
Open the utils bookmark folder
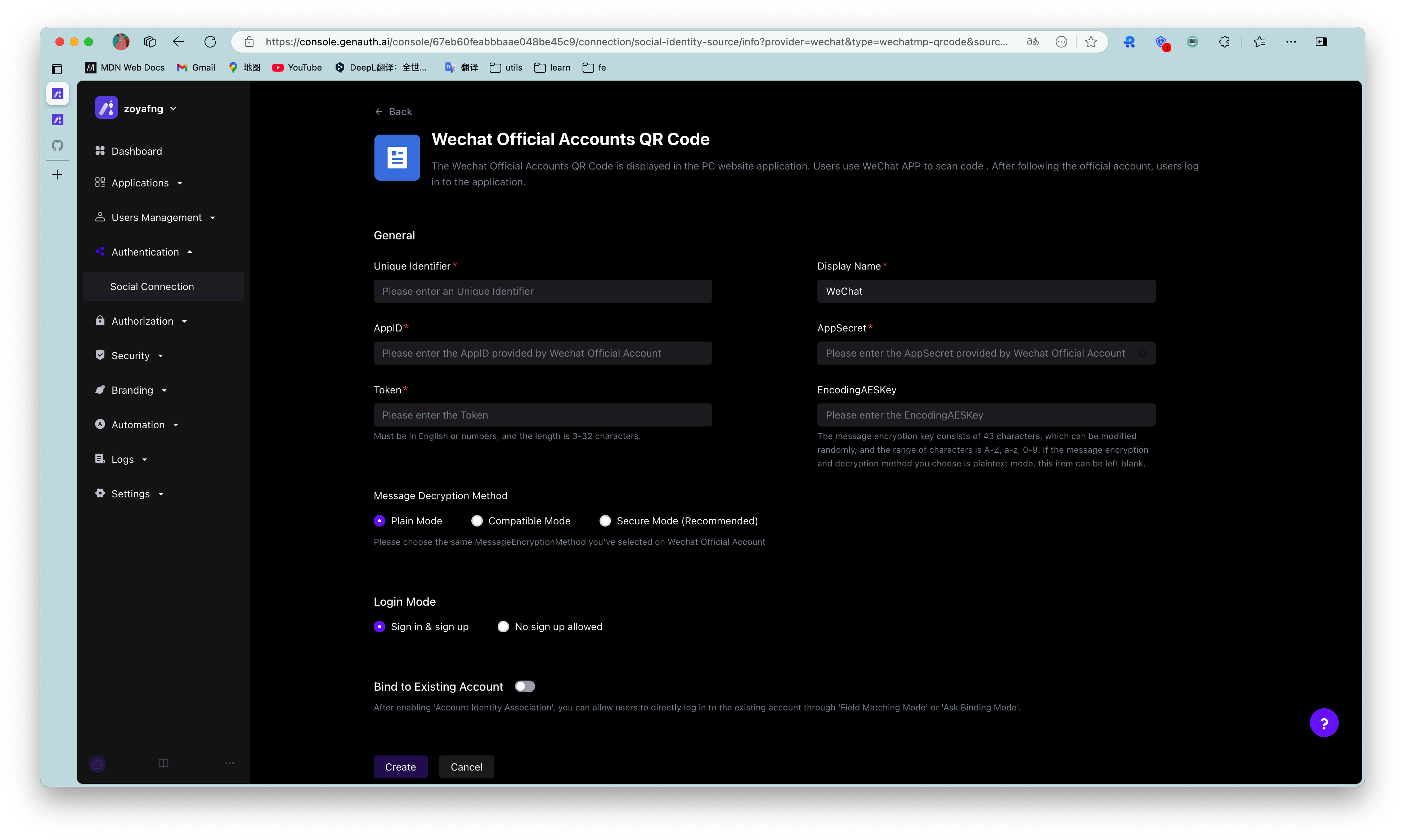point(506,67)
